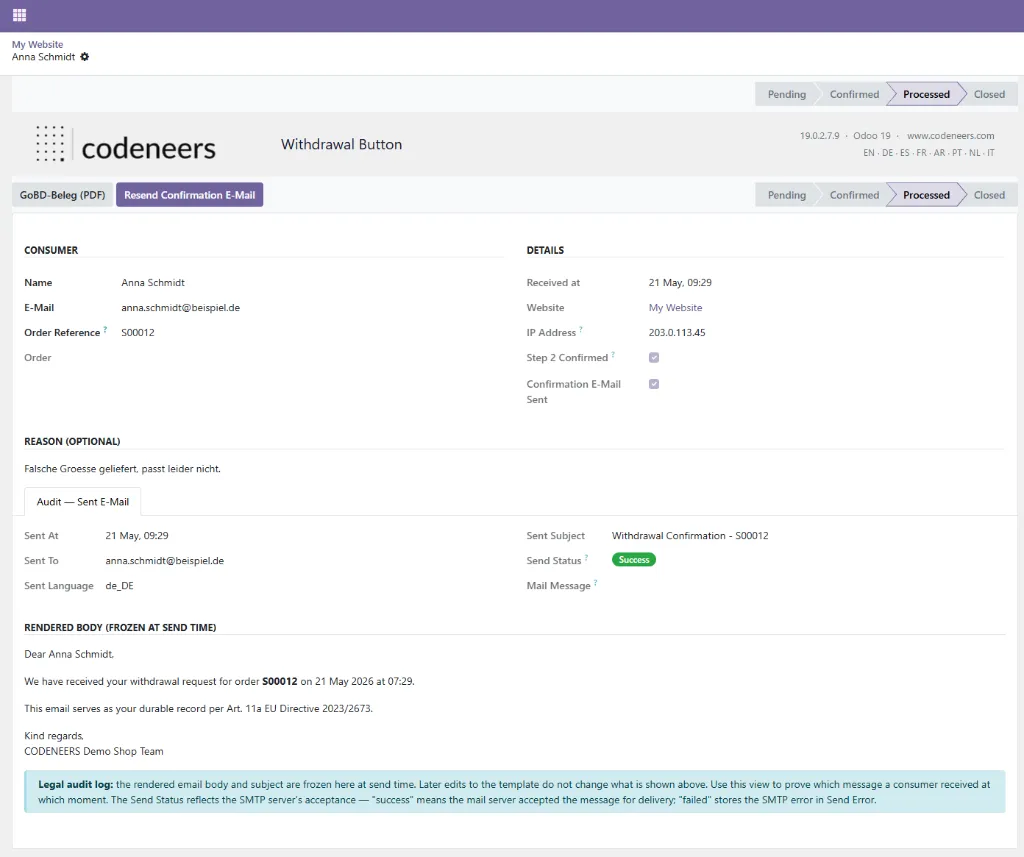The width and height of the screenshot is (1024, 857).
Task: Click the Order Reference value S00012
Action: point(138,332)
